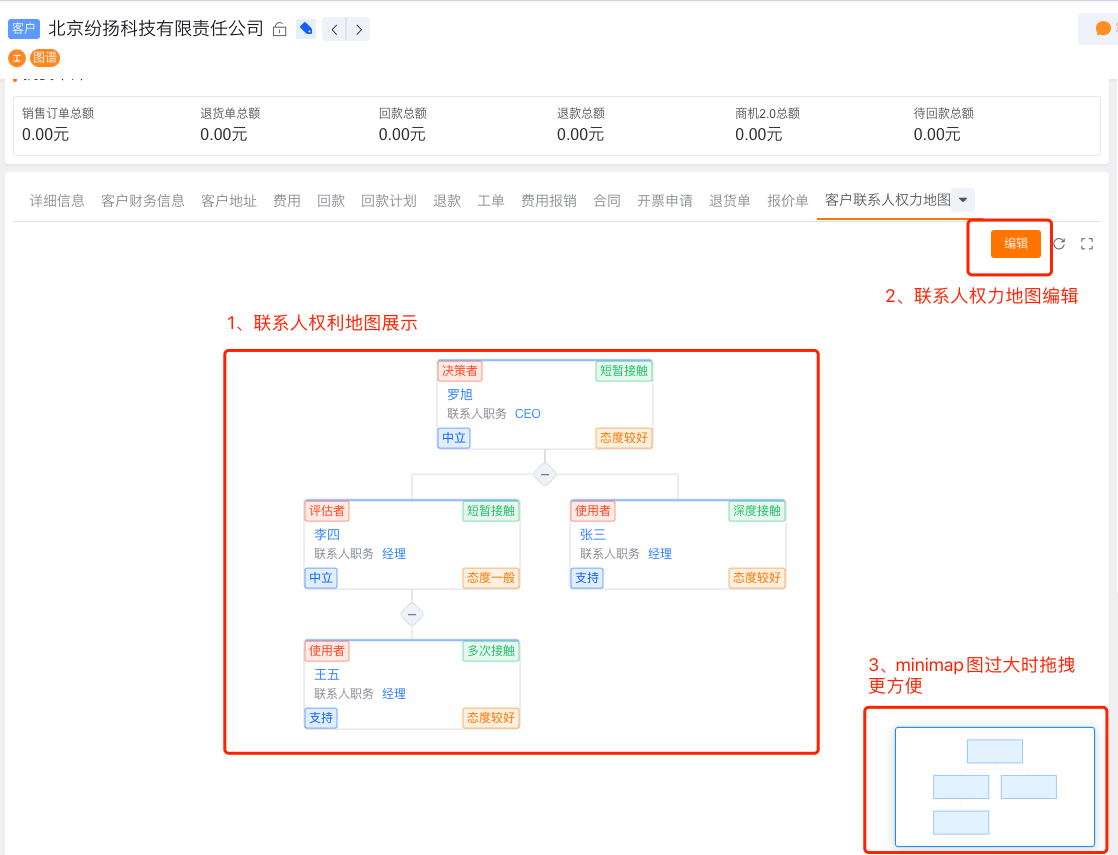
Task: Click the orange 工 badge icon
Action: pyautogui.click(x=17, y=58)
